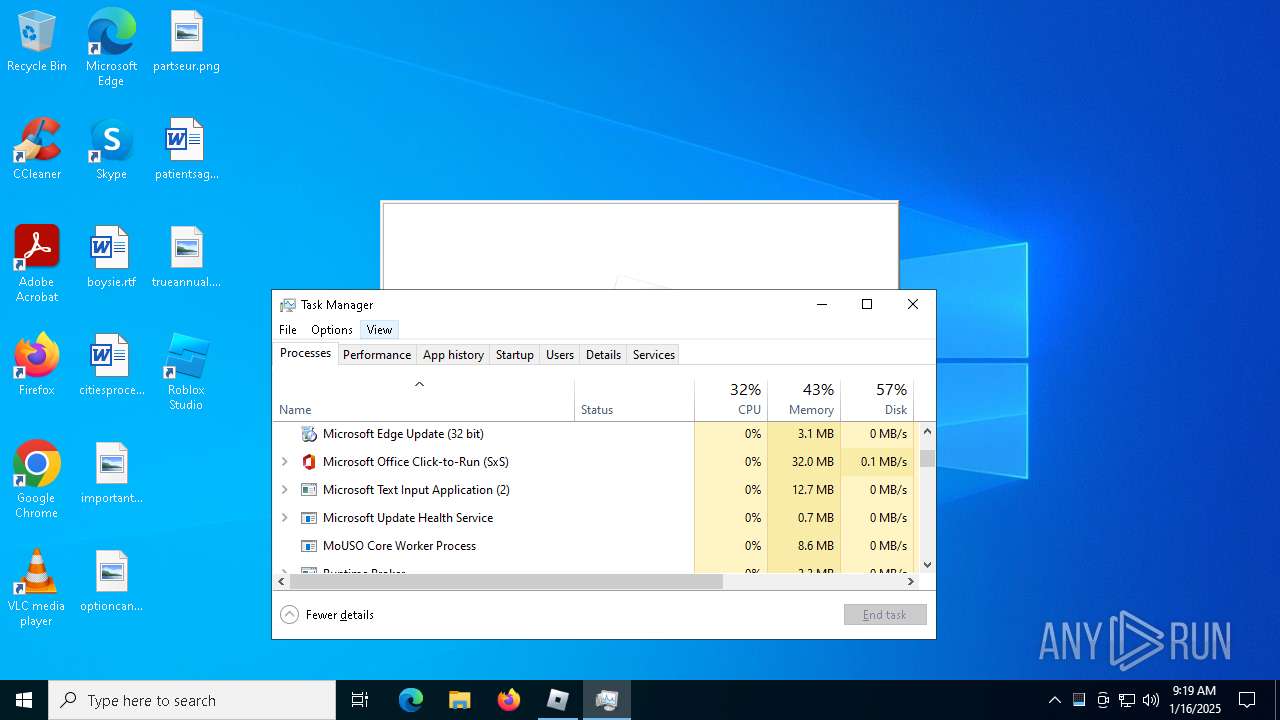This screenshot has width=1280, height=720.
Task: Select 32.0 MB memory value cell
Action: (x=804, y=462)
